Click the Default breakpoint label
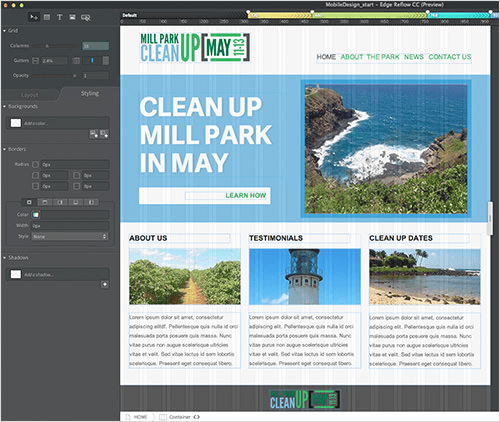The image size is (500, 422). tap(129, 15)
